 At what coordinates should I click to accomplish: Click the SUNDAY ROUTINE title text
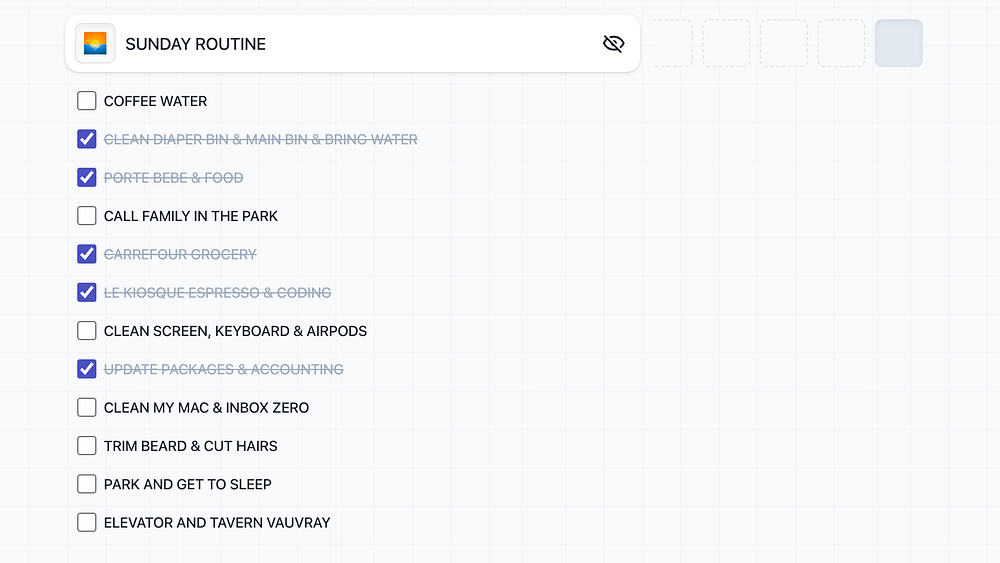point(196,44)
